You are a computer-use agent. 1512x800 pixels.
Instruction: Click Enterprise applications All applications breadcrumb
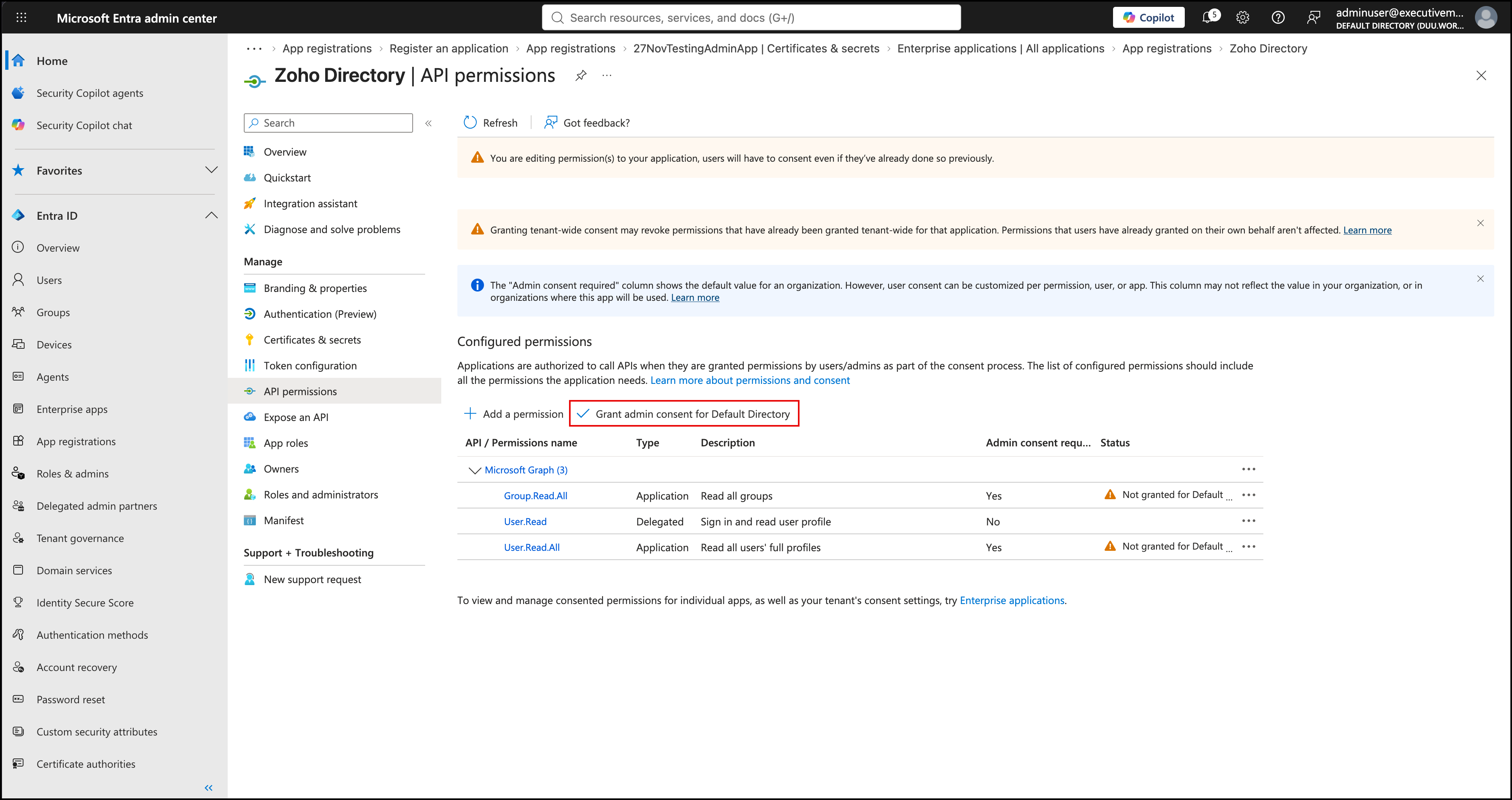click(1000, 49)
